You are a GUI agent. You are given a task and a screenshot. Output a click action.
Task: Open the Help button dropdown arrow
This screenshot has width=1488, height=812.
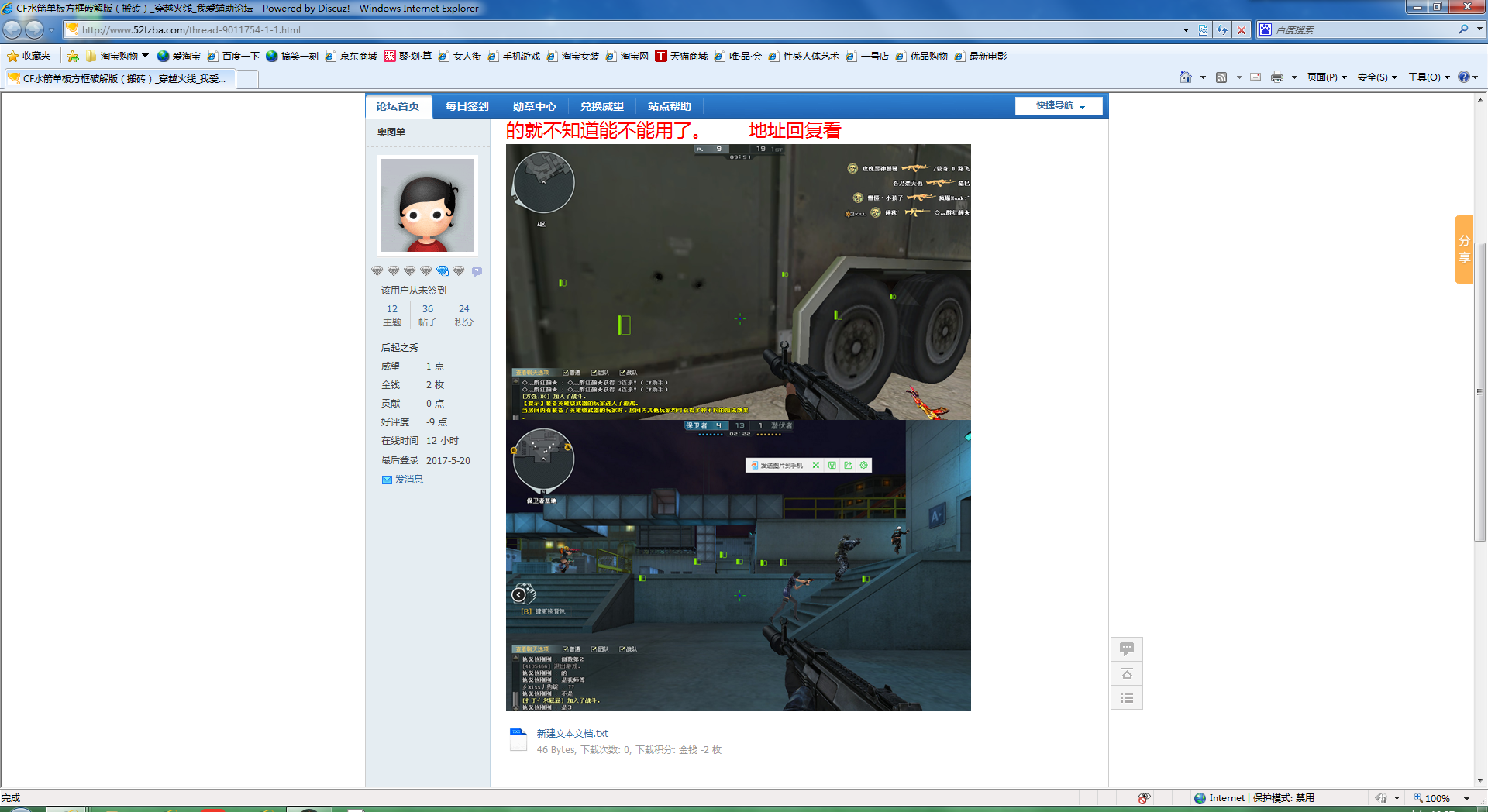(1476, 77)
